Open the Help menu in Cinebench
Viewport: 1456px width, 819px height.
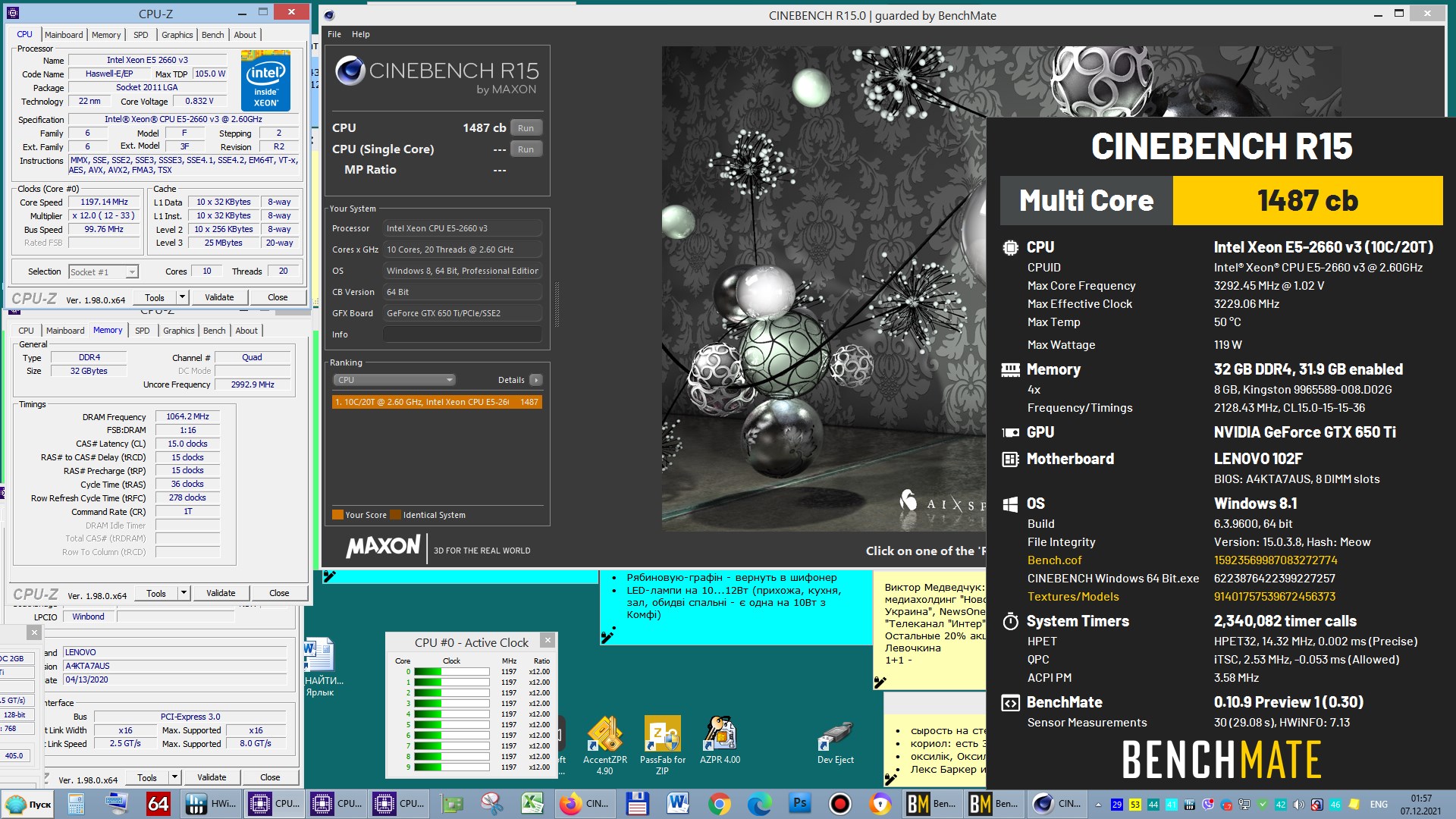click(x=361, y=34)
